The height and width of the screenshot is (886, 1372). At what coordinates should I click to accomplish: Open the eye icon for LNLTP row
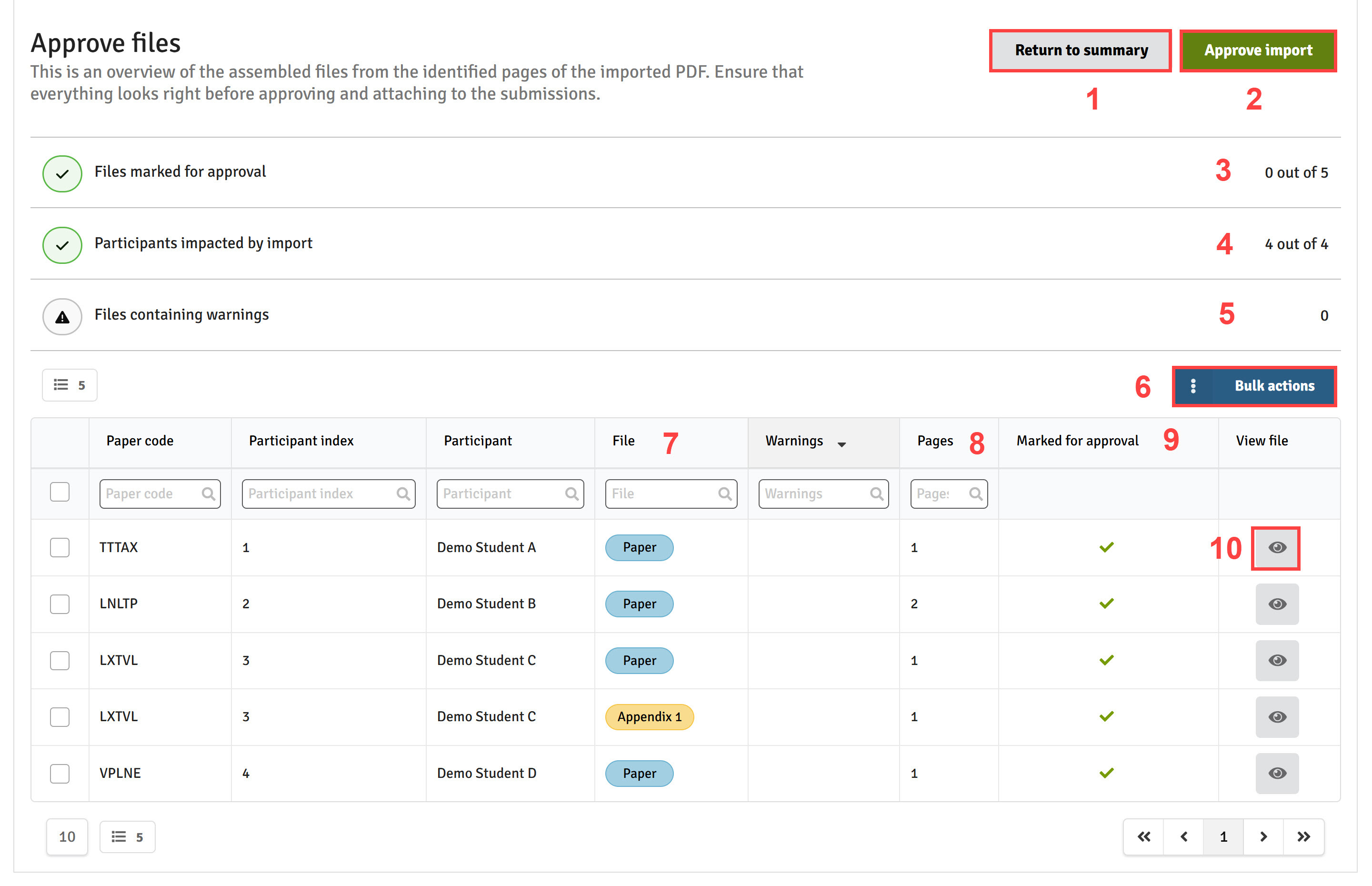click(1277, 604)
